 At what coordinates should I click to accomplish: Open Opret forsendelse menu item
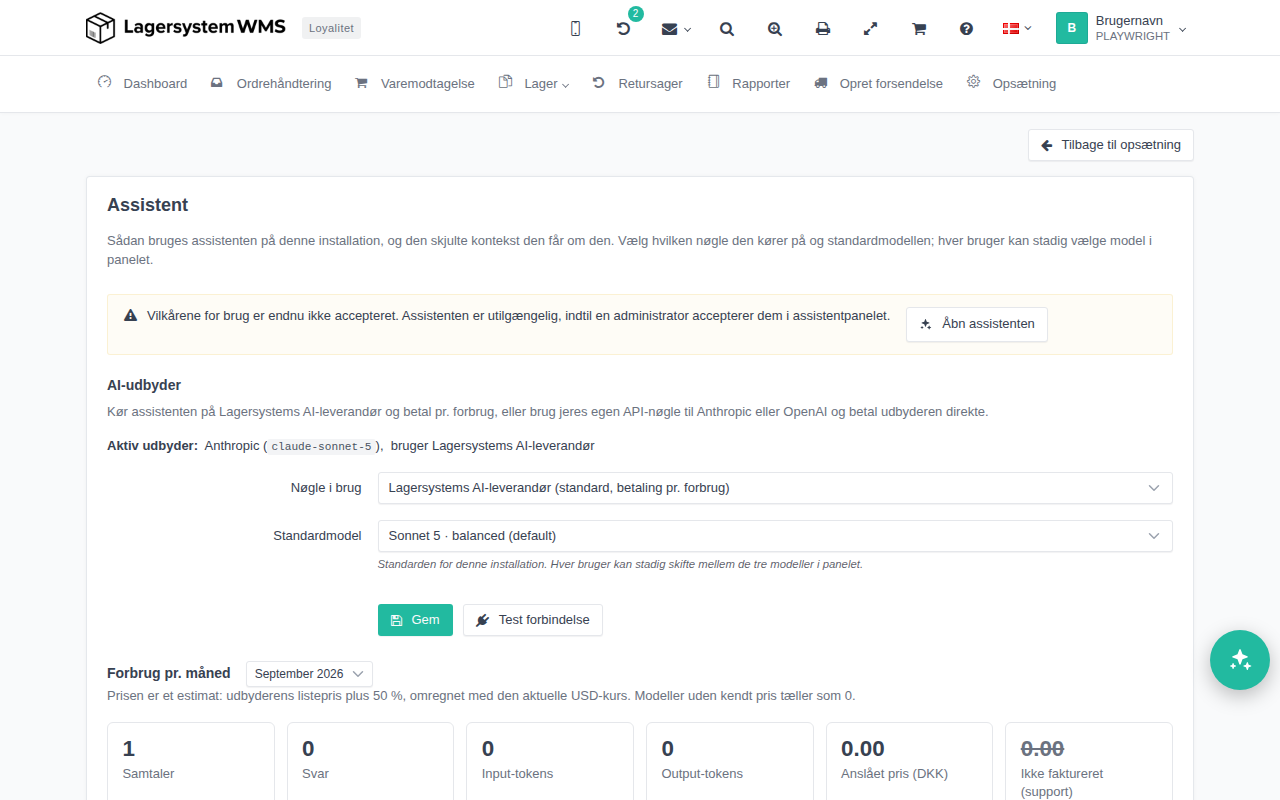[x=879, y=84]
